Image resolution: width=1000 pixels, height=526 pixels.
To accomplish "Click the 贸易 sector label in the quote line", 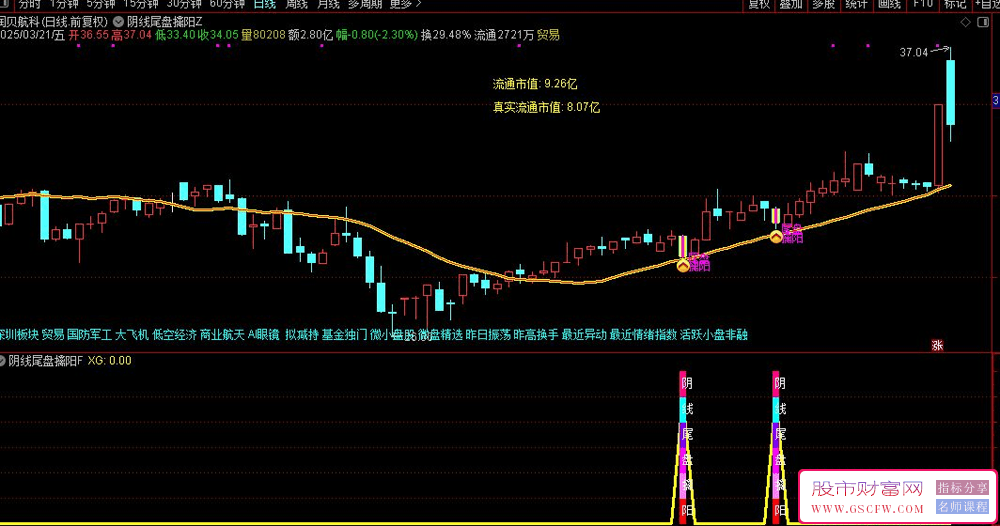I will [x=548, y=35].
